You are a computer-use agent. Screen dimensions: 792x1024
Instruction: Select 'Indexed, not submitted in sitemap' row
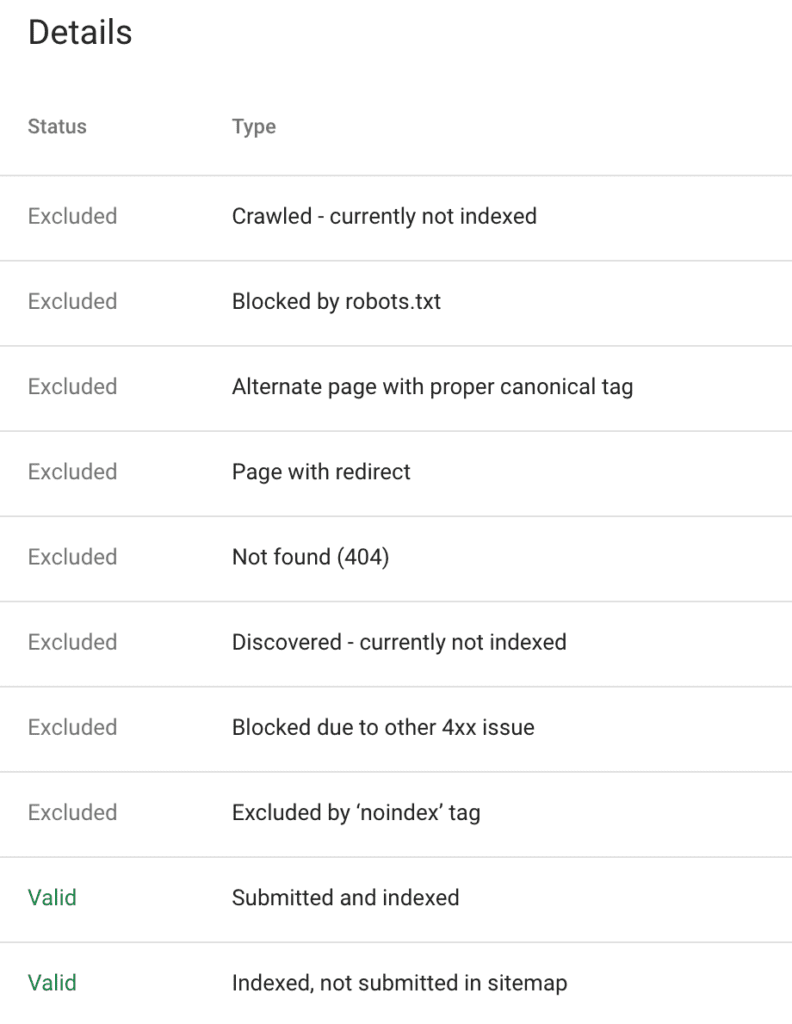click(x=399, y=982)
